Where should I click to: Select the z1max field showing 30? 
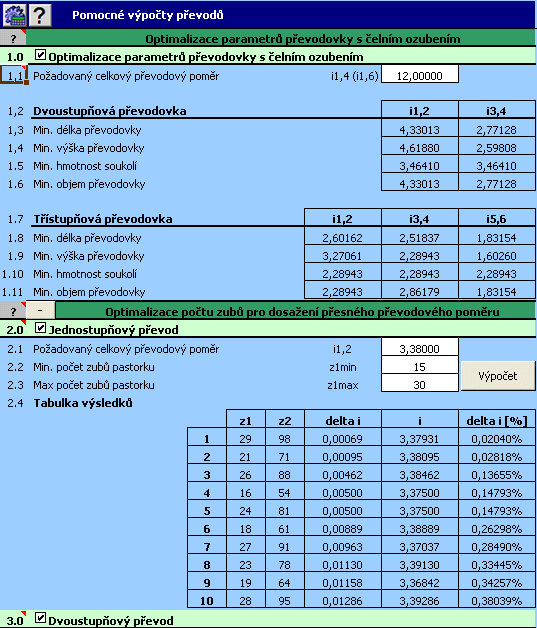[420, 383]
